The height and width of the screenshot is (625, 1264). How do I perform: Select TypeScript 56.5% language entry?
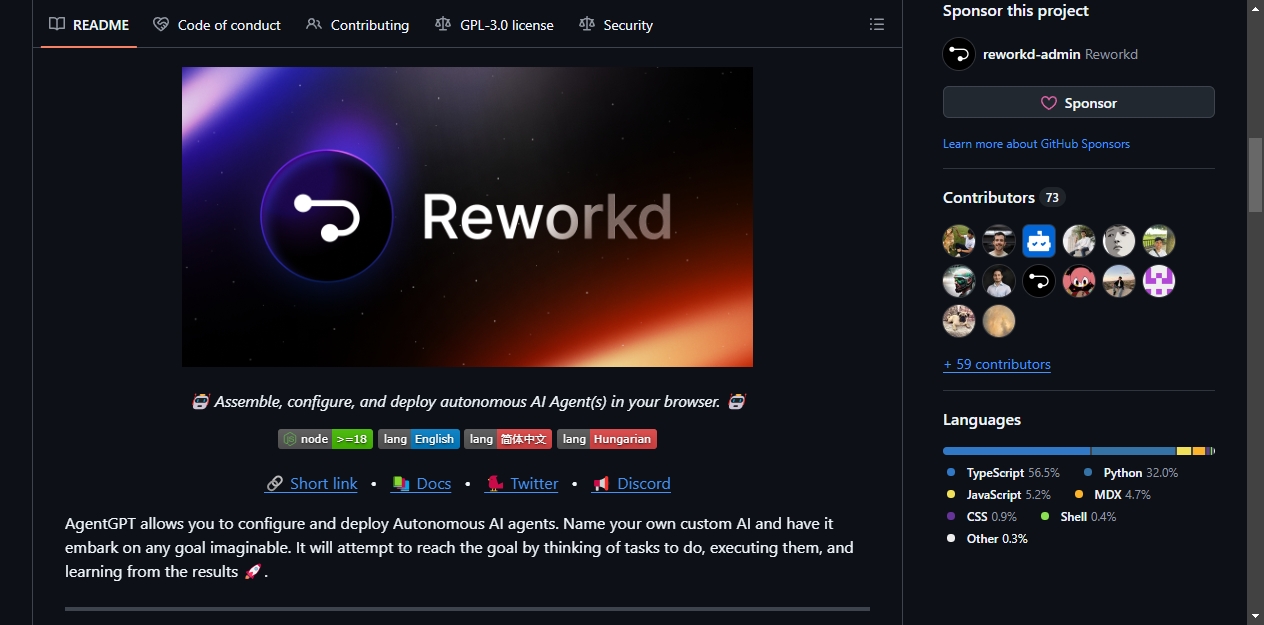coord(1003,472)
